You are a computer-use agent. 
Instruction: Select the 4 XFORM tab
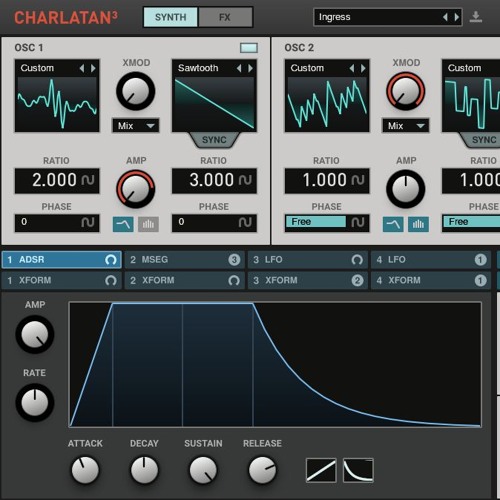click(431, 281)
